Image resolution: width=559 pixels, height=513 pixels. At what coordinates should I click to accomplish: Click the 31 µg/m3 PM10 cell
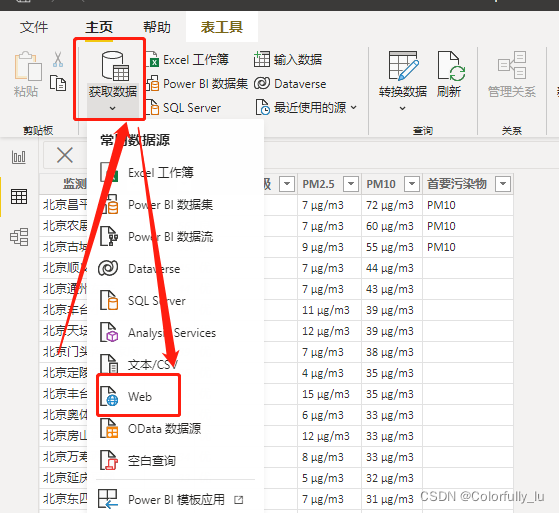pos(392,499)
